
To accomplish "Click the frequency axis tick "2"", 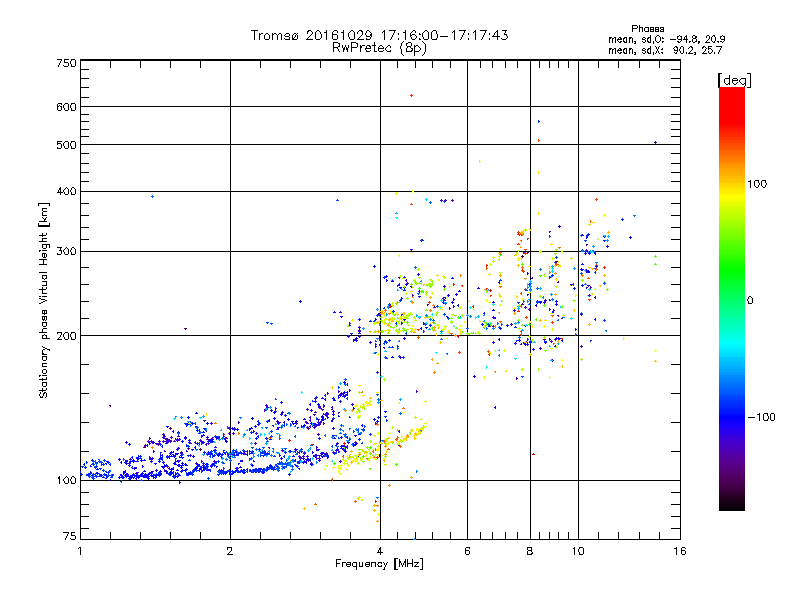I will point(230,551).
